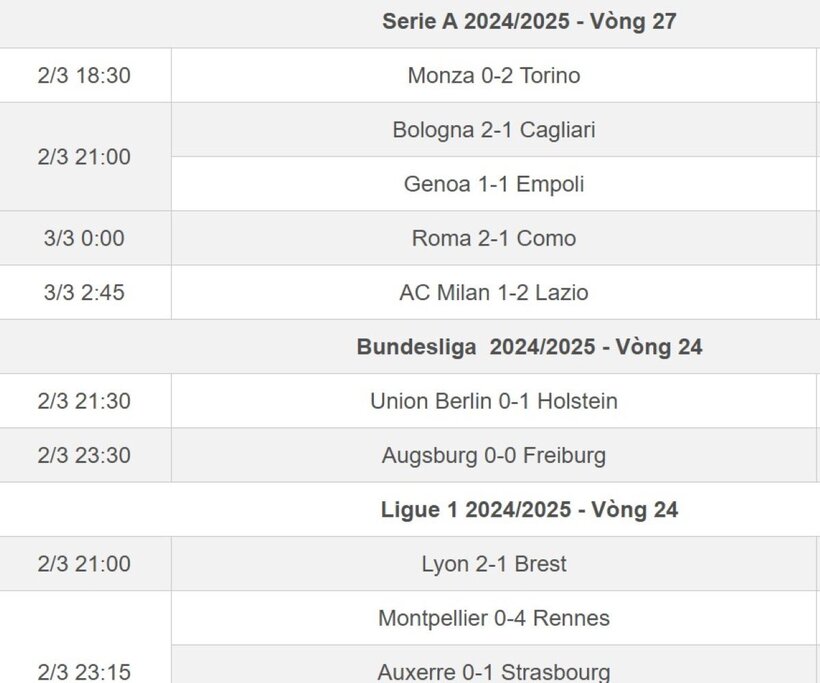Image resolution: width=820 pixels, height=683 pixels.
Task: Select the 3/3 0:00 kickoff time
Action: (84, 238)
